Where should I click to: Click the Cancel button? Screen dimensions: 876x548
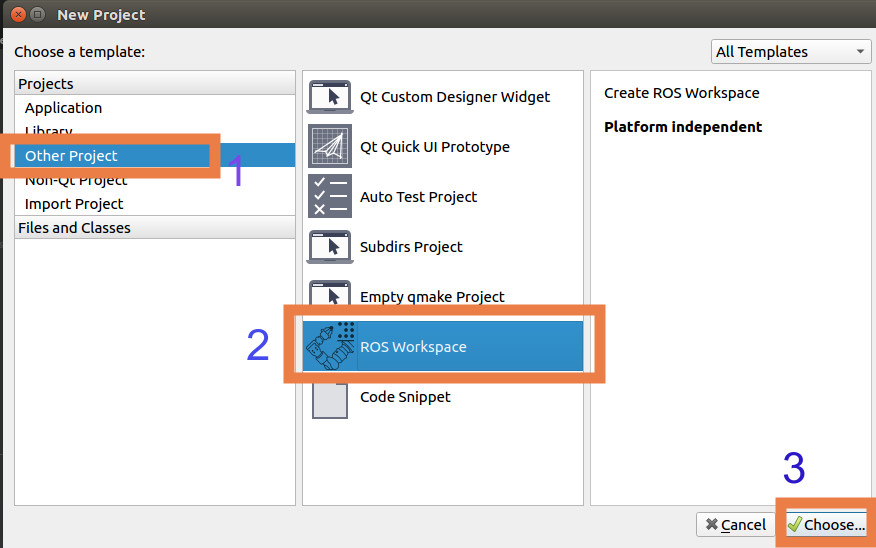(735, 525)
